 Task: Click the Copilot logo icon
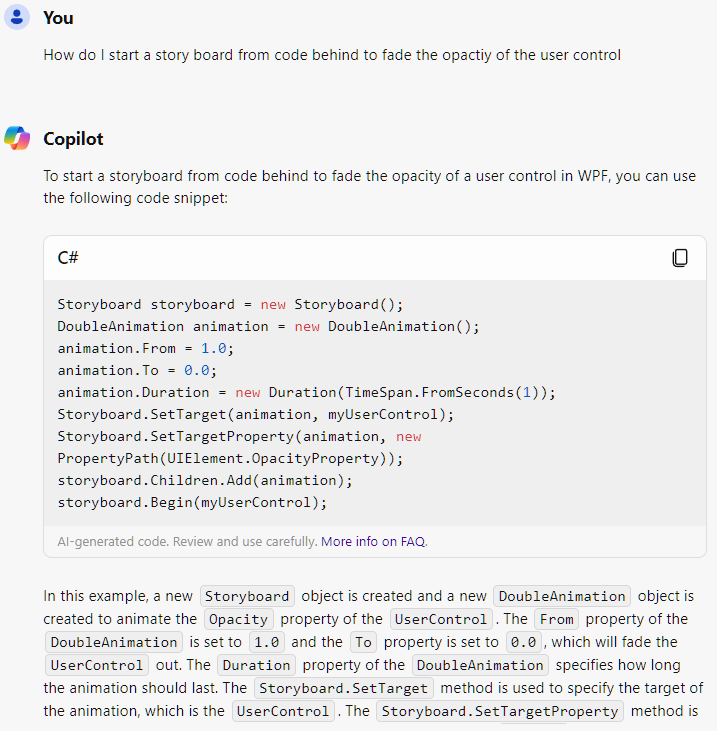tap(17, 139)
